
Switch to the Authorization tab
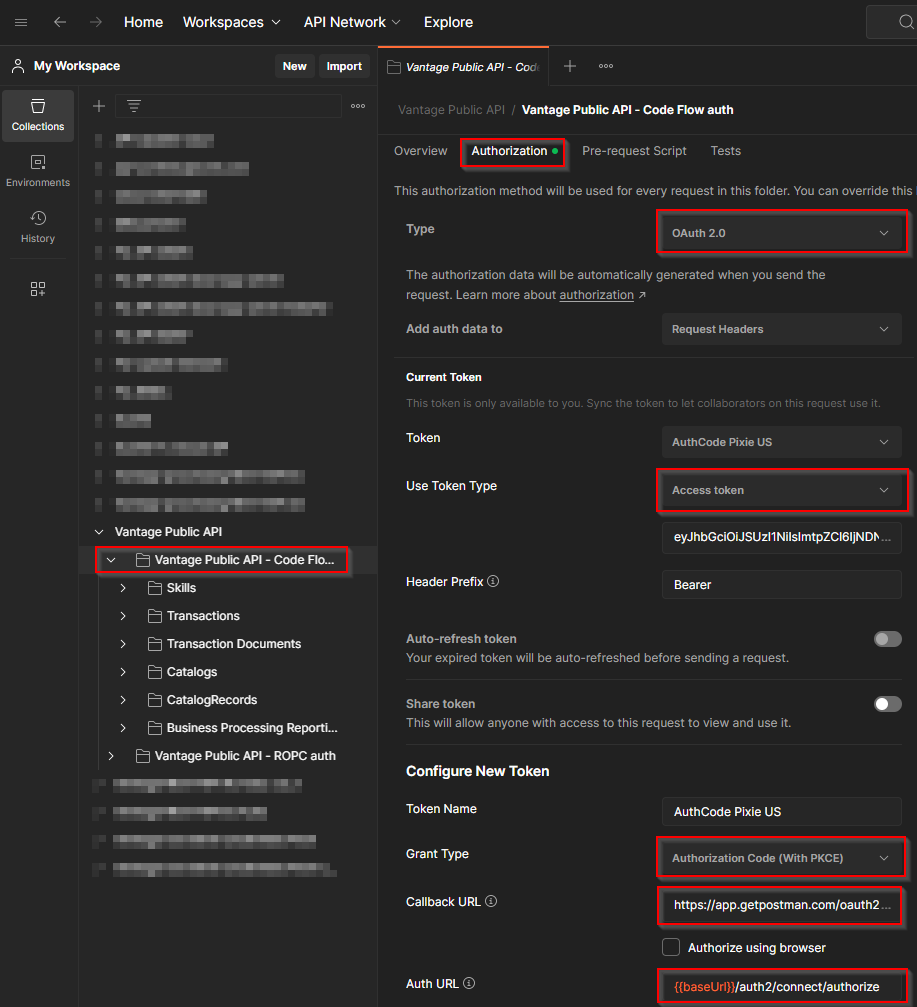point(513,151)
